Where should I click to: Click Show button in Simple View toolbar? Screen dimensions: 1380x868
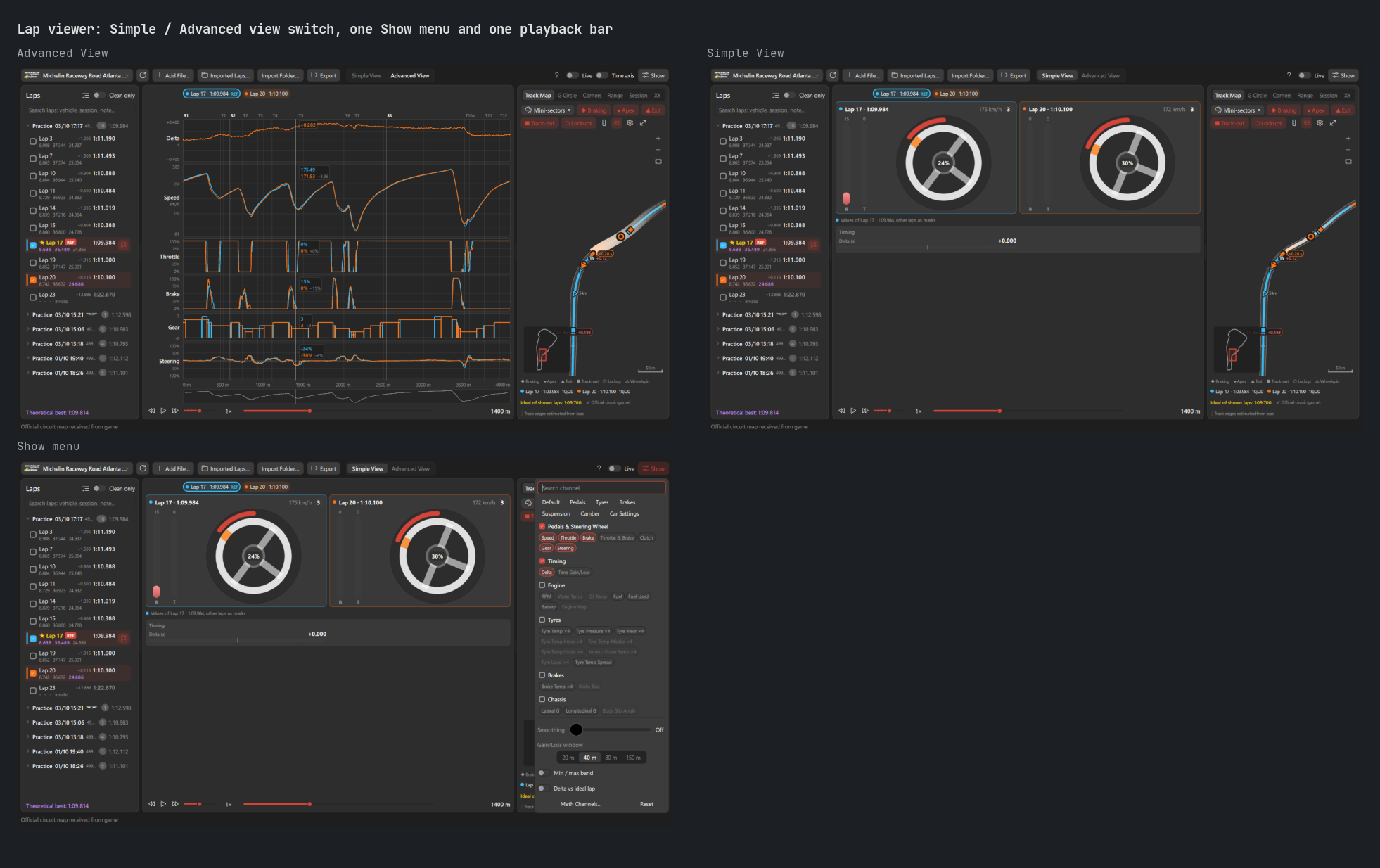coord(1343,75)
